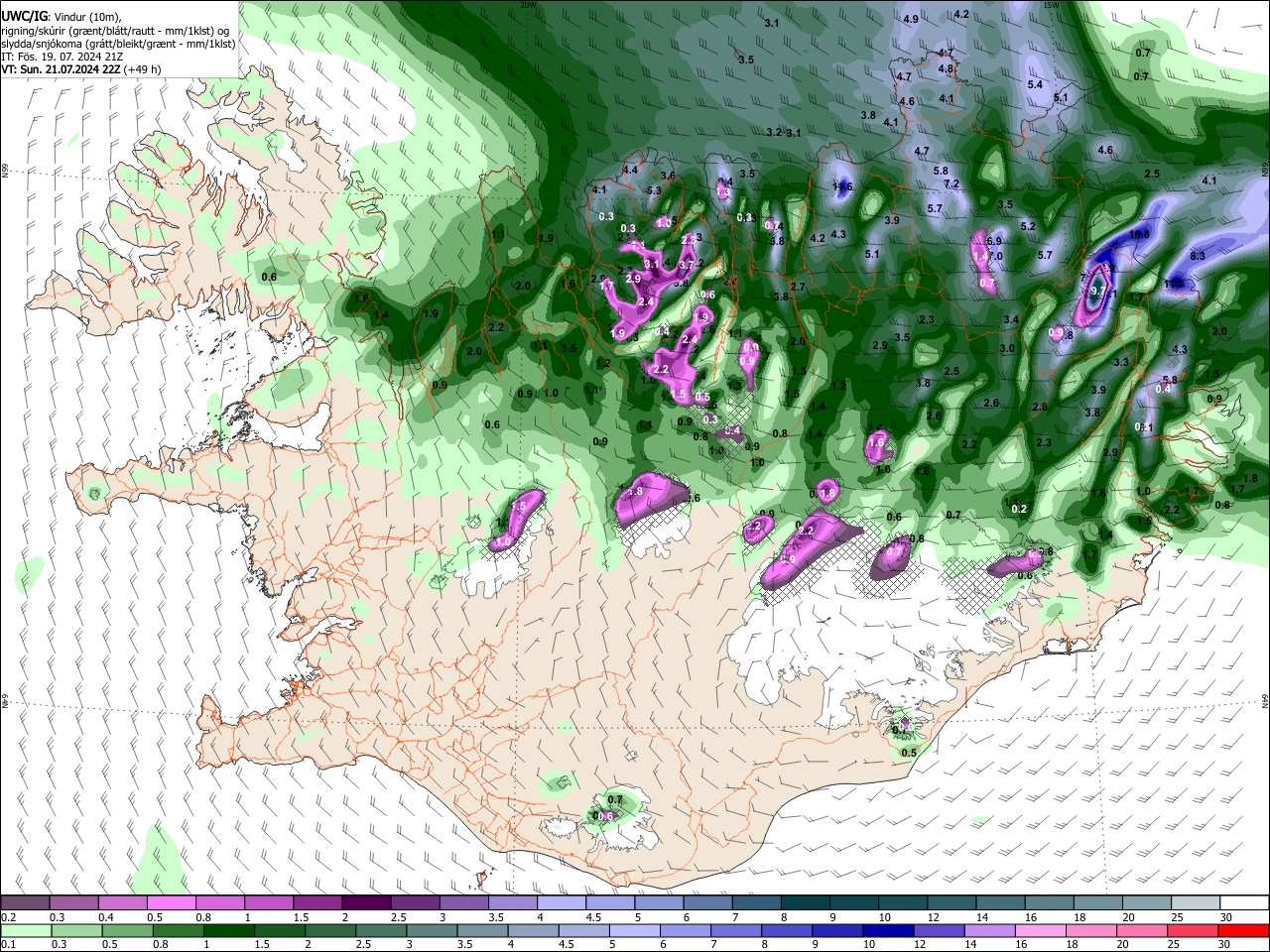Viewport: 1270px width, 952px height.
Task: Choose the light pink rain swatch labeled 16
Action: point(1040,930)
